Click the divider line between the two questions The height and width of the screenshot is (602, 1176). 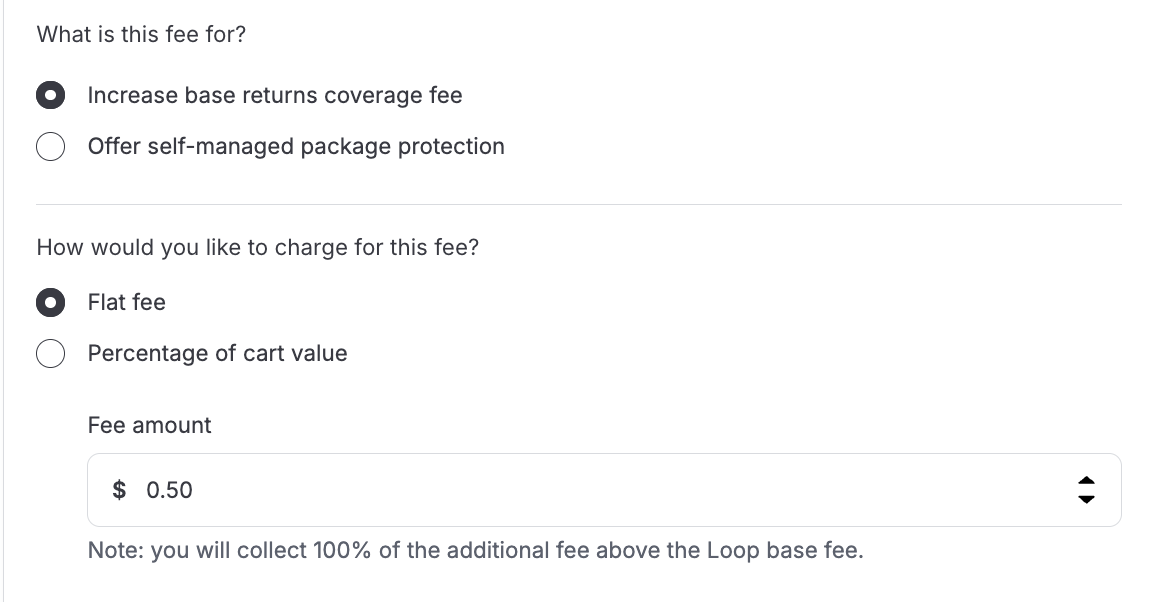tap(578, 205)
